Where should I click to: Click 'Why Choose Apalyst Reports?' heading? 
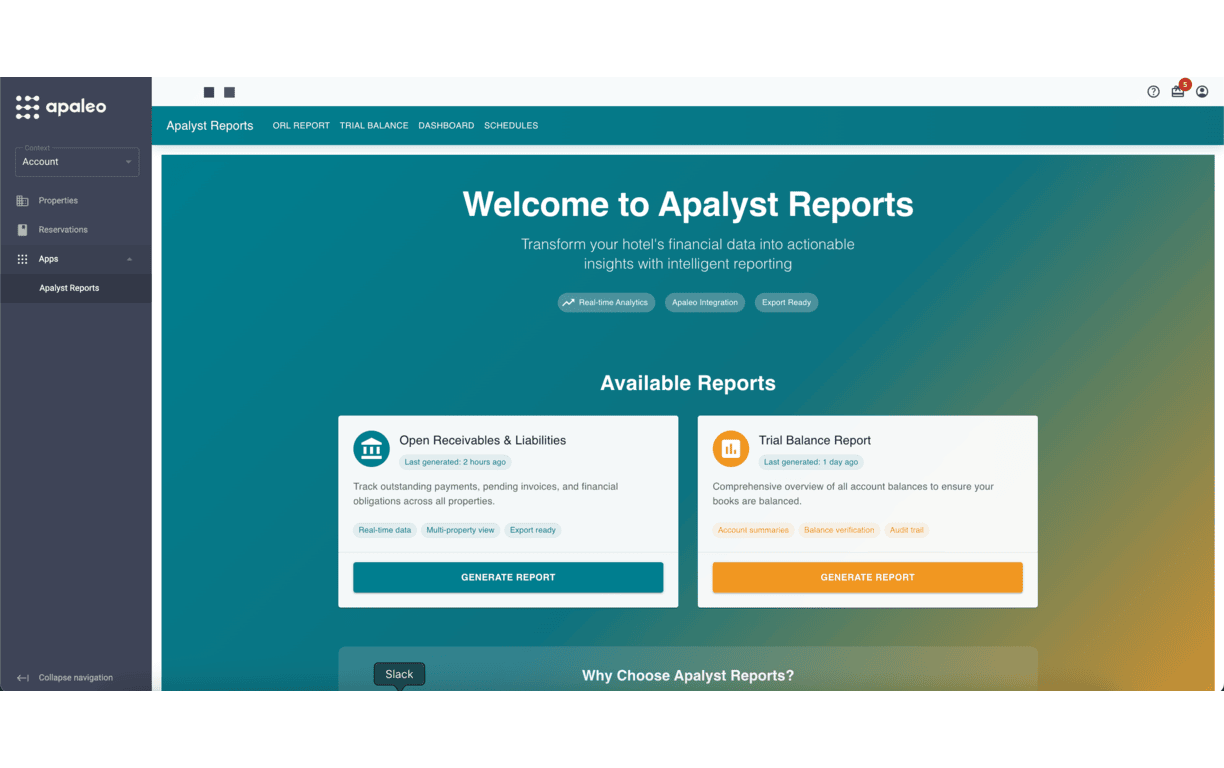[x=688, y=676]
